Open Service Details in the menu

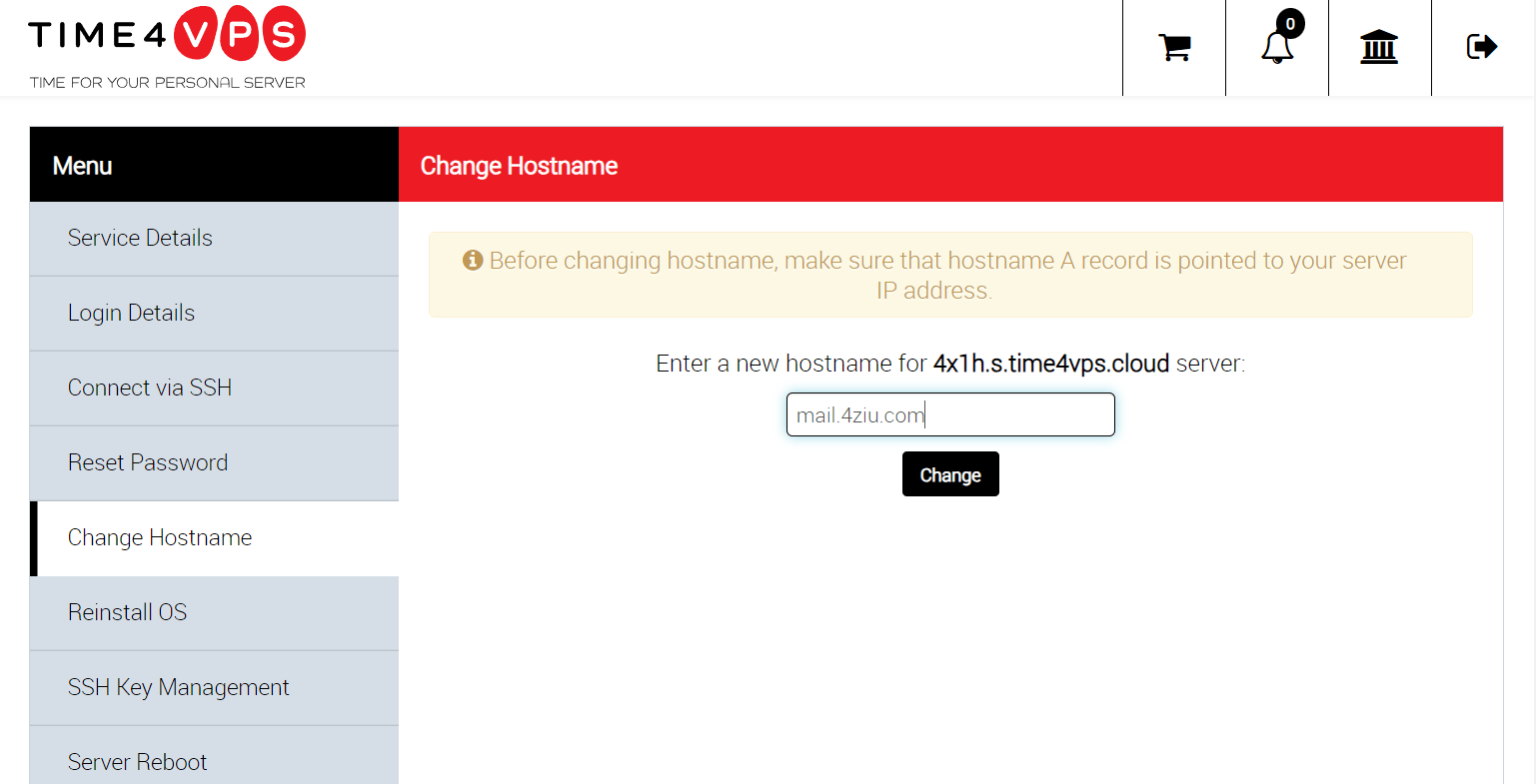coord(140,238)
